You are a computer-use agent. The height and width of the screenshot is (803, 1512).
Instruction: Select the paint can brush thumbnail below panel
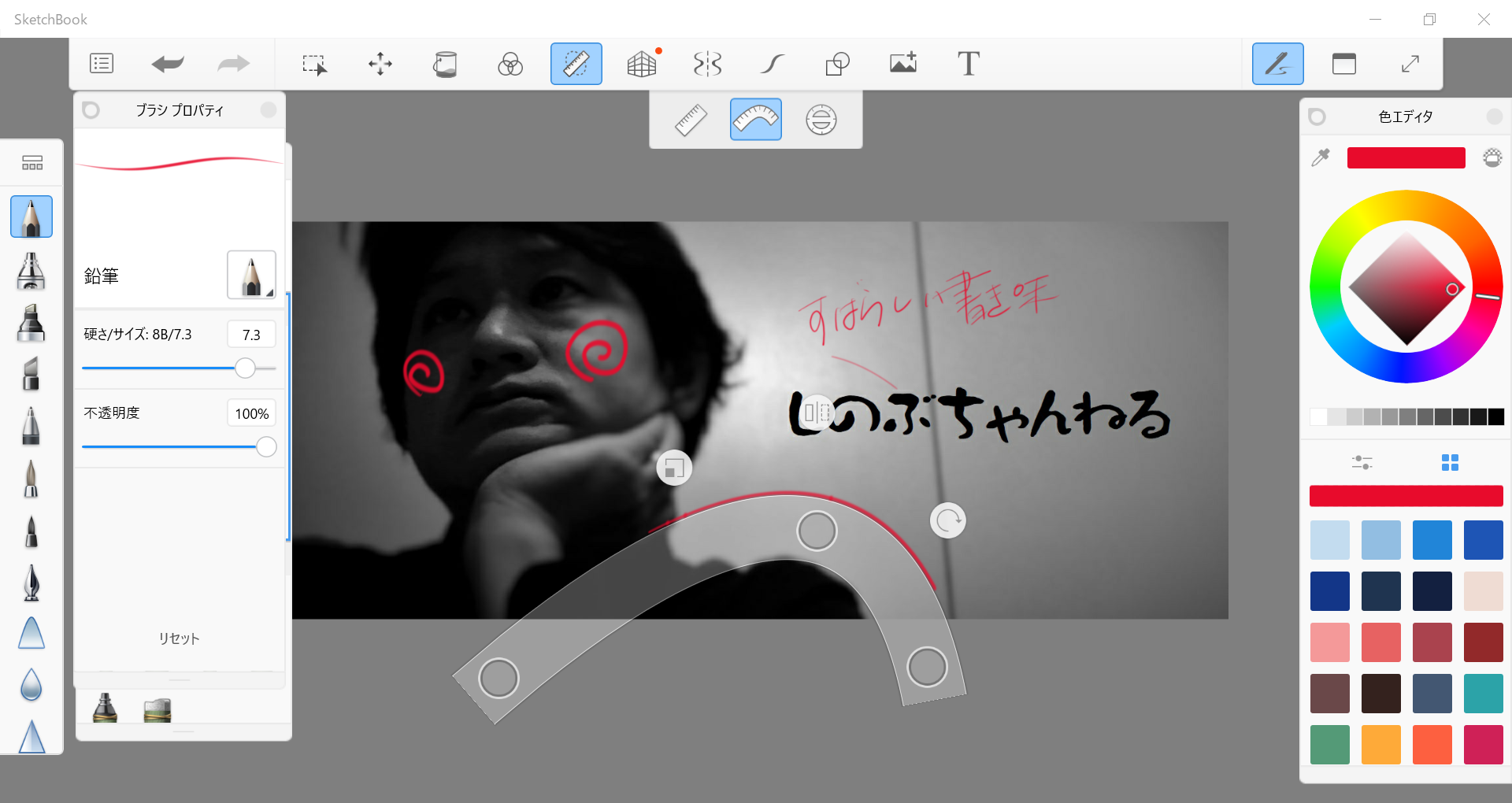tap(157, 709)
